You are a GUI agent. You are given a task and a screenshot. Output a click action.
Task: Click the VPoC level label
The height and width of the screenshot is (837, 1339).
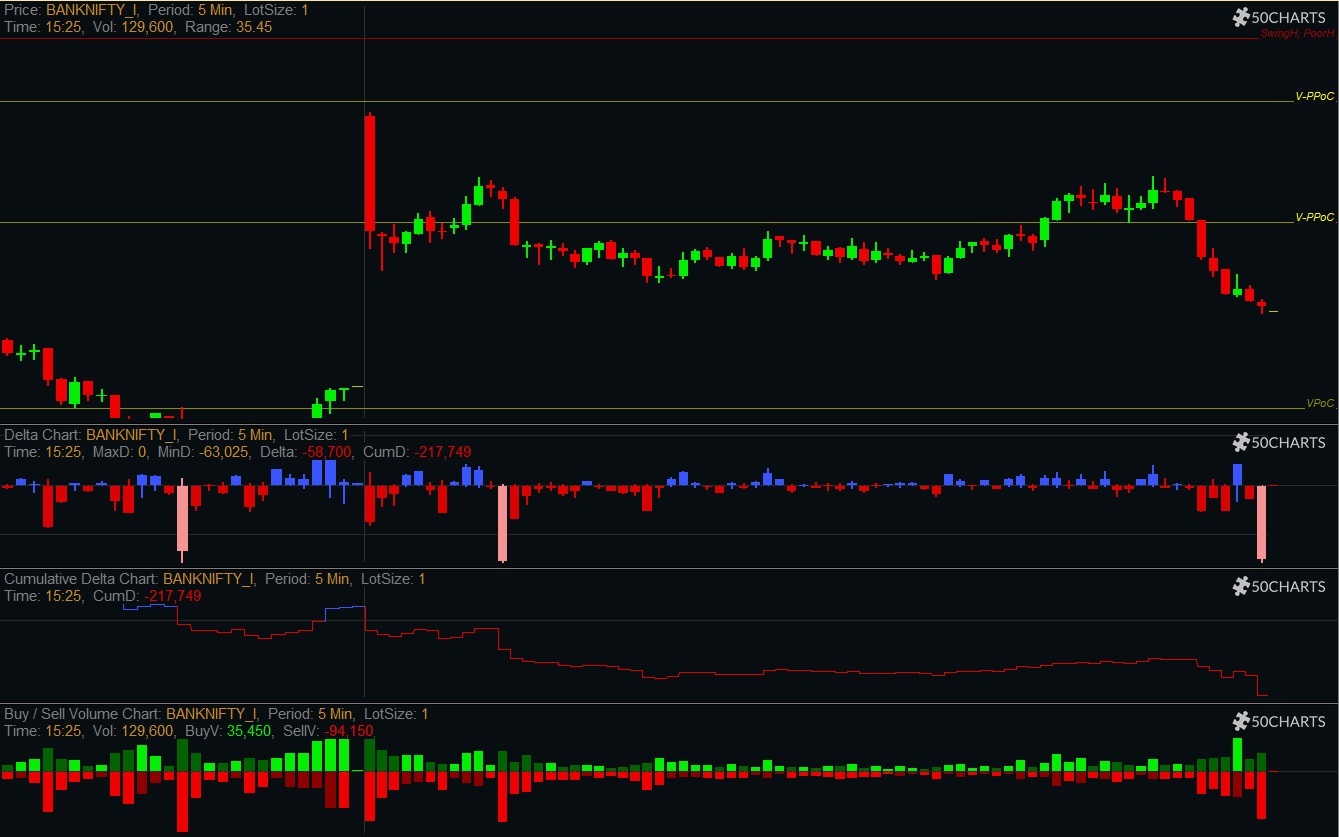tap(1320, 403)
